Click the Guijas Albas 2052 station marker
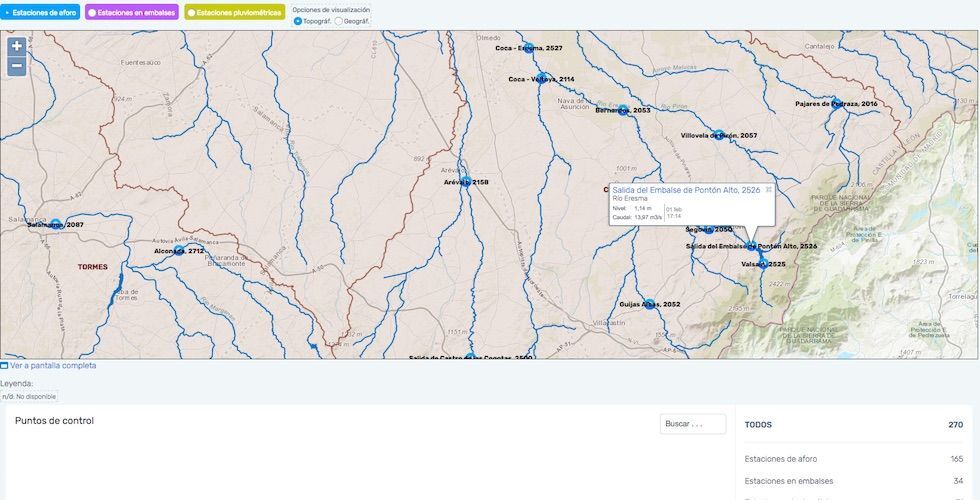The height and width of the screenshot is (500, 980). click(x=649, y=304)
